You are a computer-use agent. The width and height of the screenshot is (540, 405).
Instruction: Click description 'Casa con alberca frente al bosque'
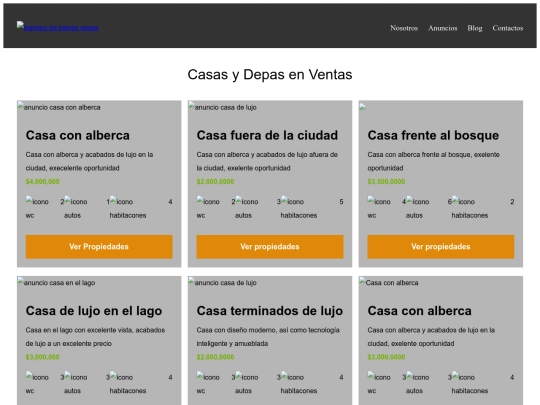(x=434, y=161)
